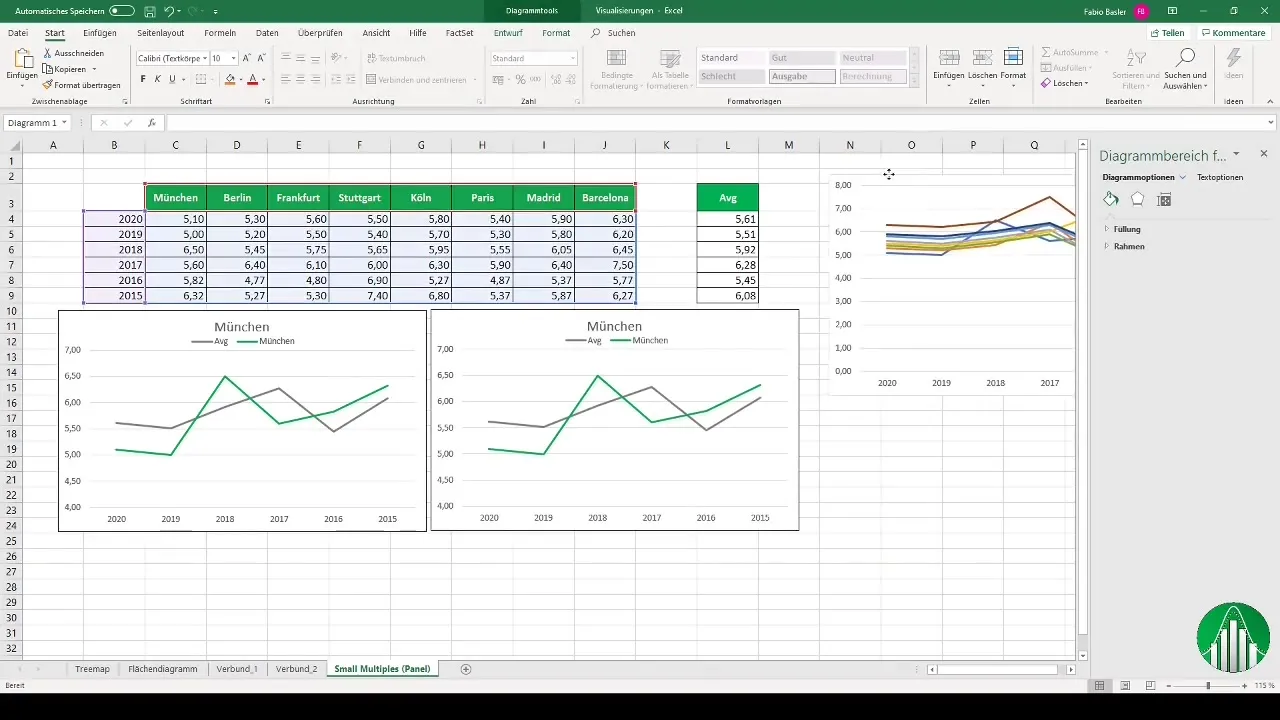Click the zoom slider handle
Image resolution: width=1280 pixels, height=720 pixels.
pos(1208,685)
